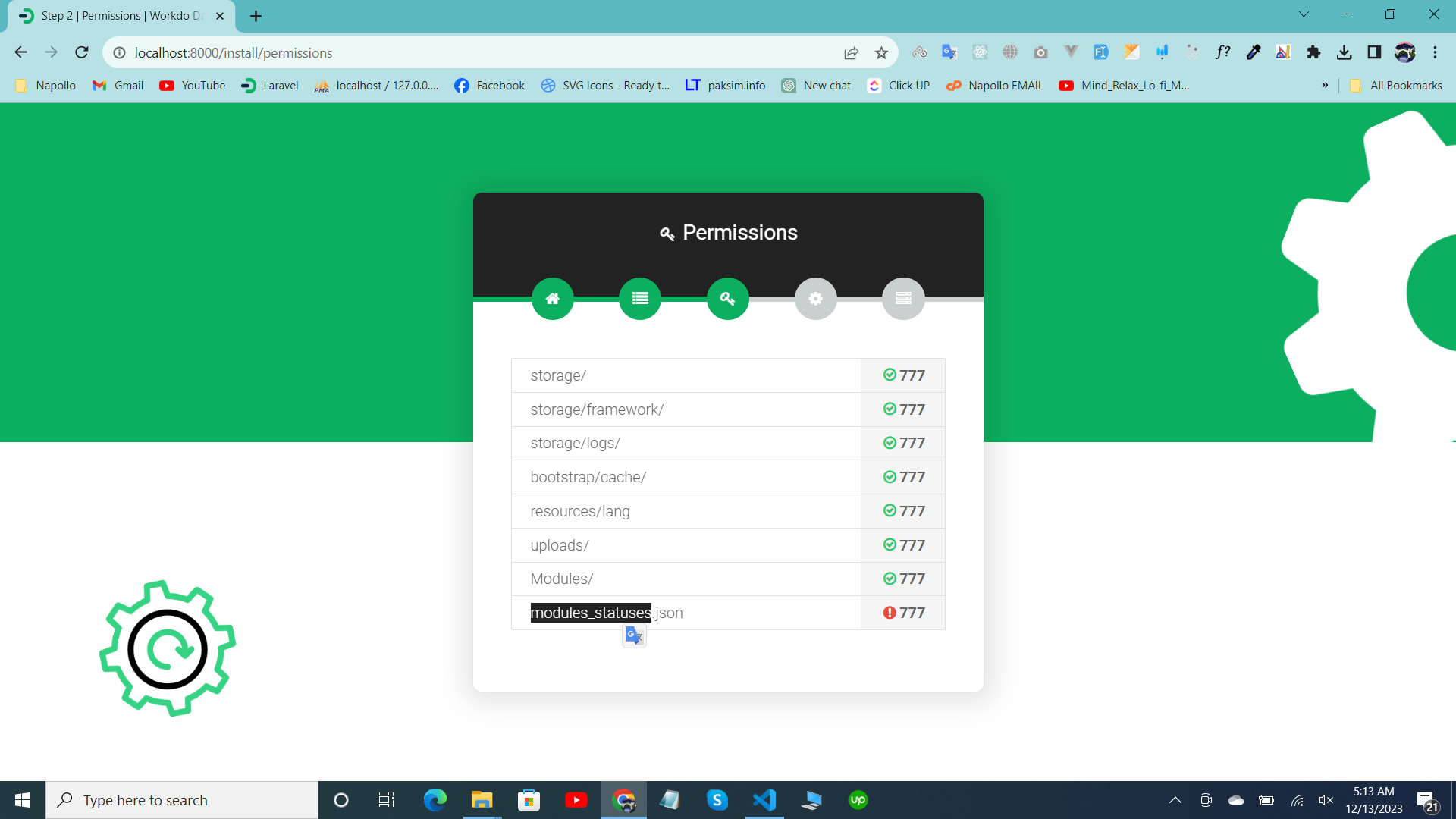Open Visual Studio Code from the taskbar

tap(764, 800)
